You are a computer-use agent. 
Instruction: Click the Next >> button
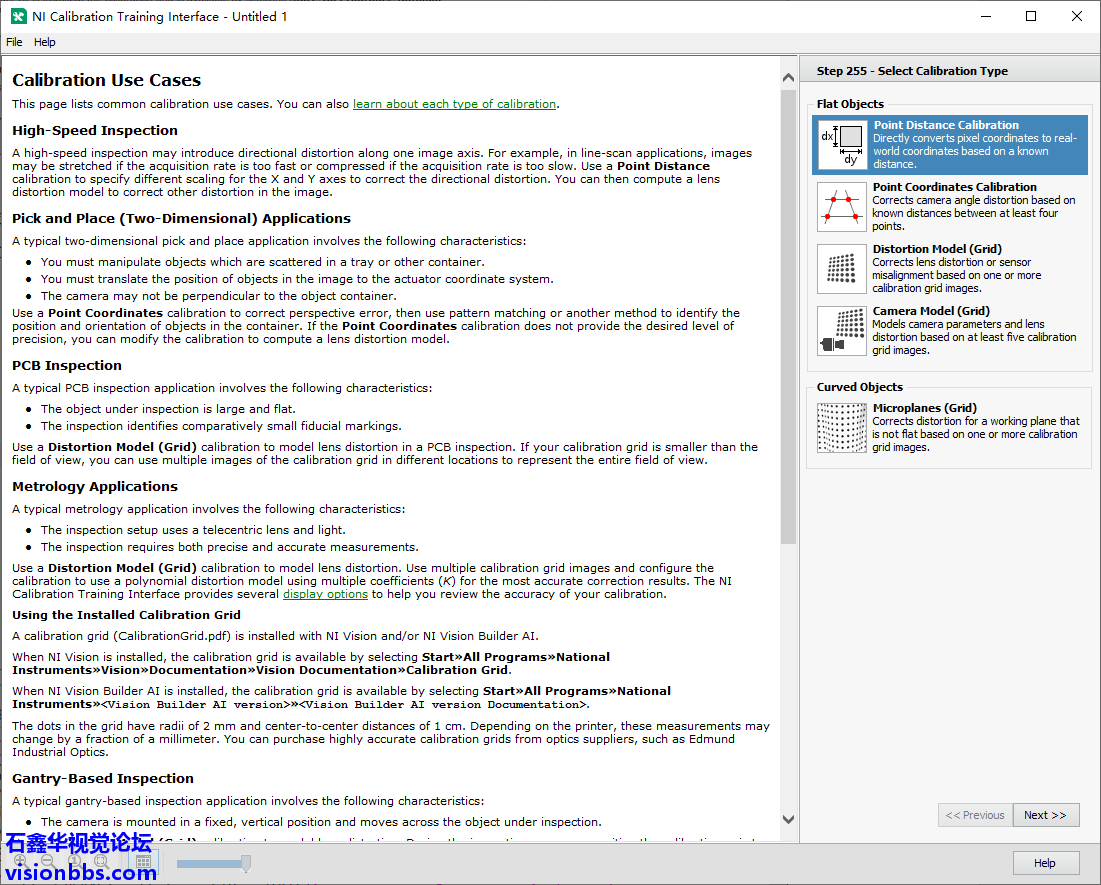pyautogui.click(x=1045, y=815)
